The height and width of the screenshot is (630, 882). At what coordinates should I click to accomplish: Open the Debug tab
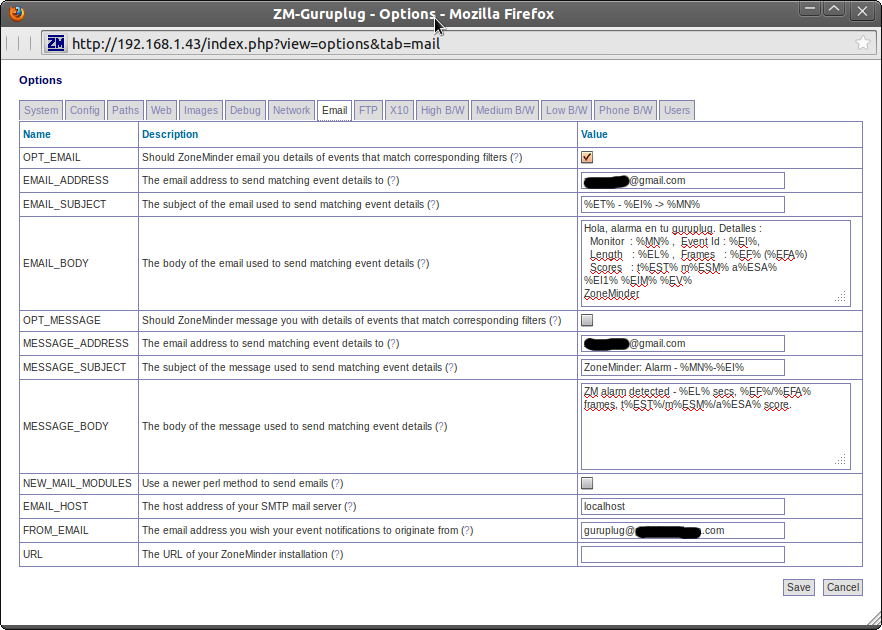pos(245,110)
